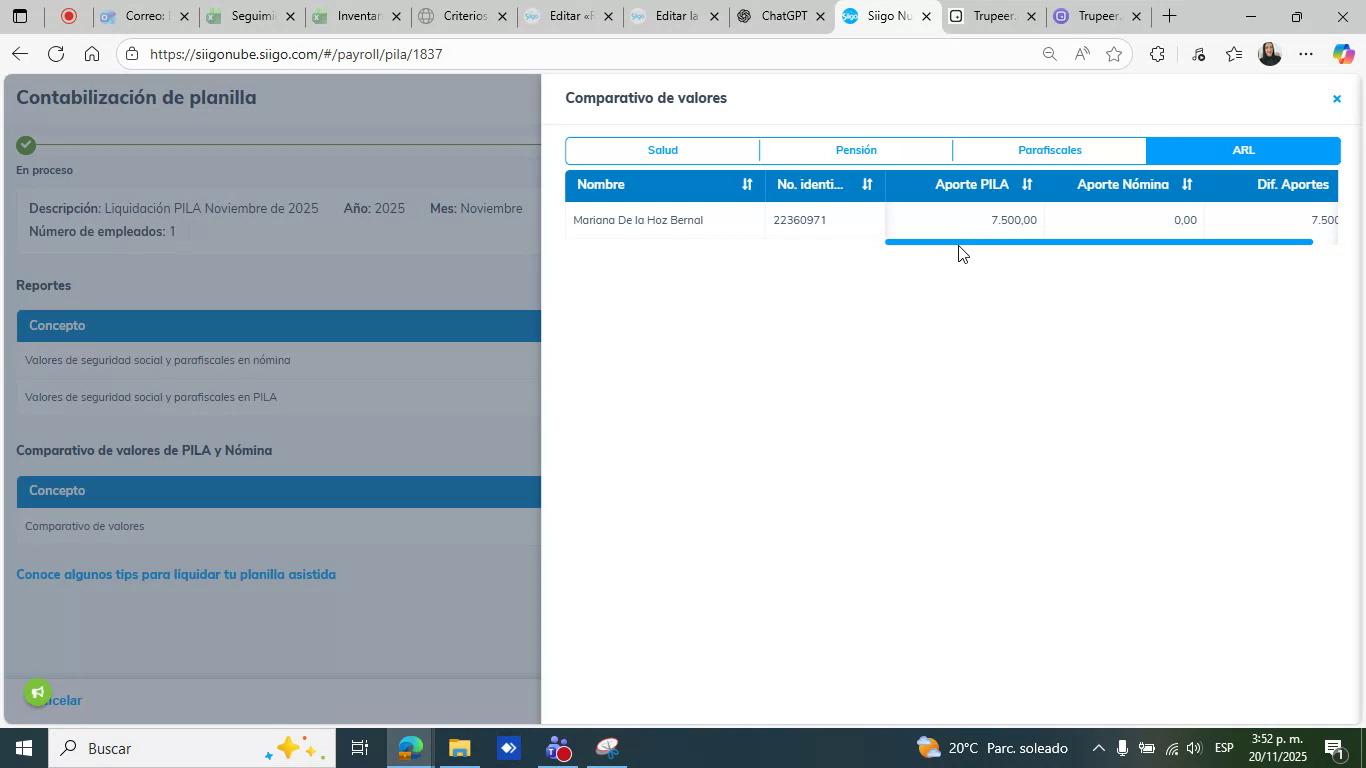Switch to the Inventar browser tab
Screen dimensions: 1366x768
(356, 16)
